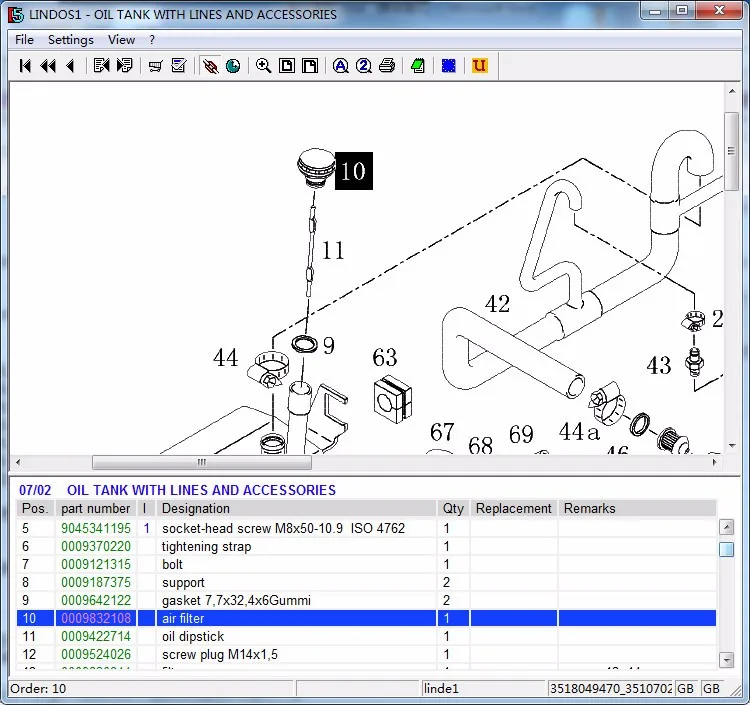750x705 pixels.
Task: Click Order: 10 in status bar
Action: [38, 689]
